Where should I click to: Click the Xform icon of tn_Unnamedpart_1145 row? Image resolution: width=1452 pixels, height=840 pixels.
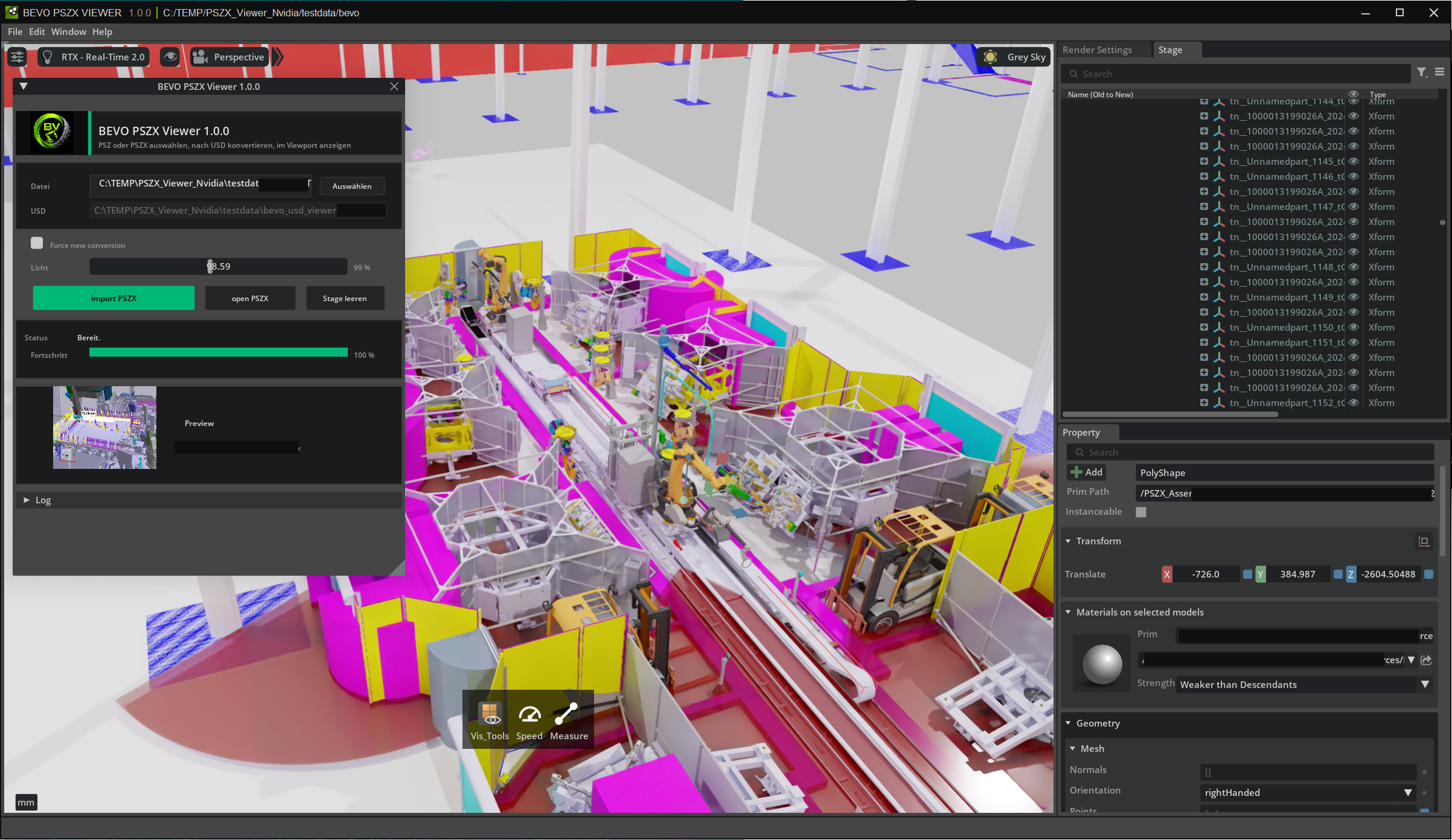coord(1219,162)
